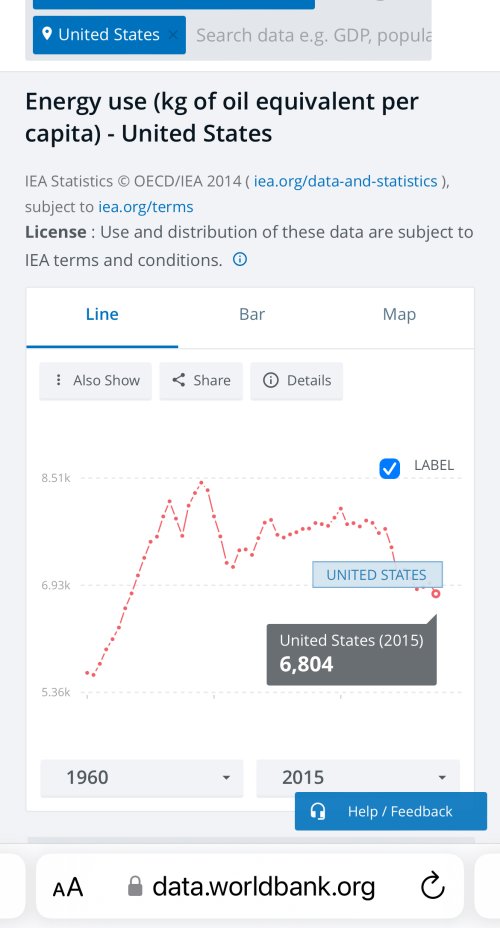Uncheck the LABEL checkbox
Image resolution: width=500 pixels, height=928 pixels.
point(389,469)
